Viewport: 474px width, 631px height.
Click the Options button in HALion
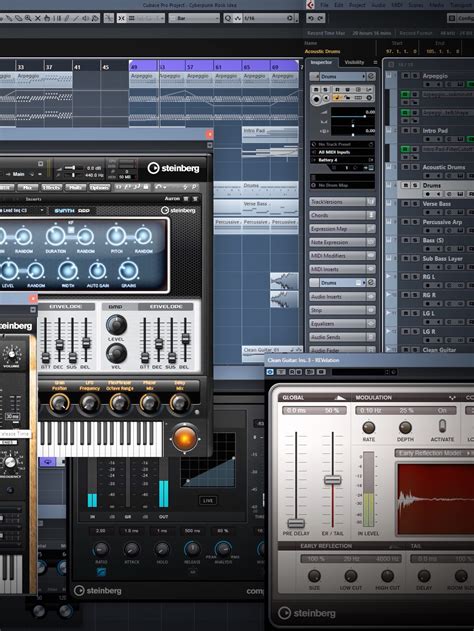click(x=99, y=188)
